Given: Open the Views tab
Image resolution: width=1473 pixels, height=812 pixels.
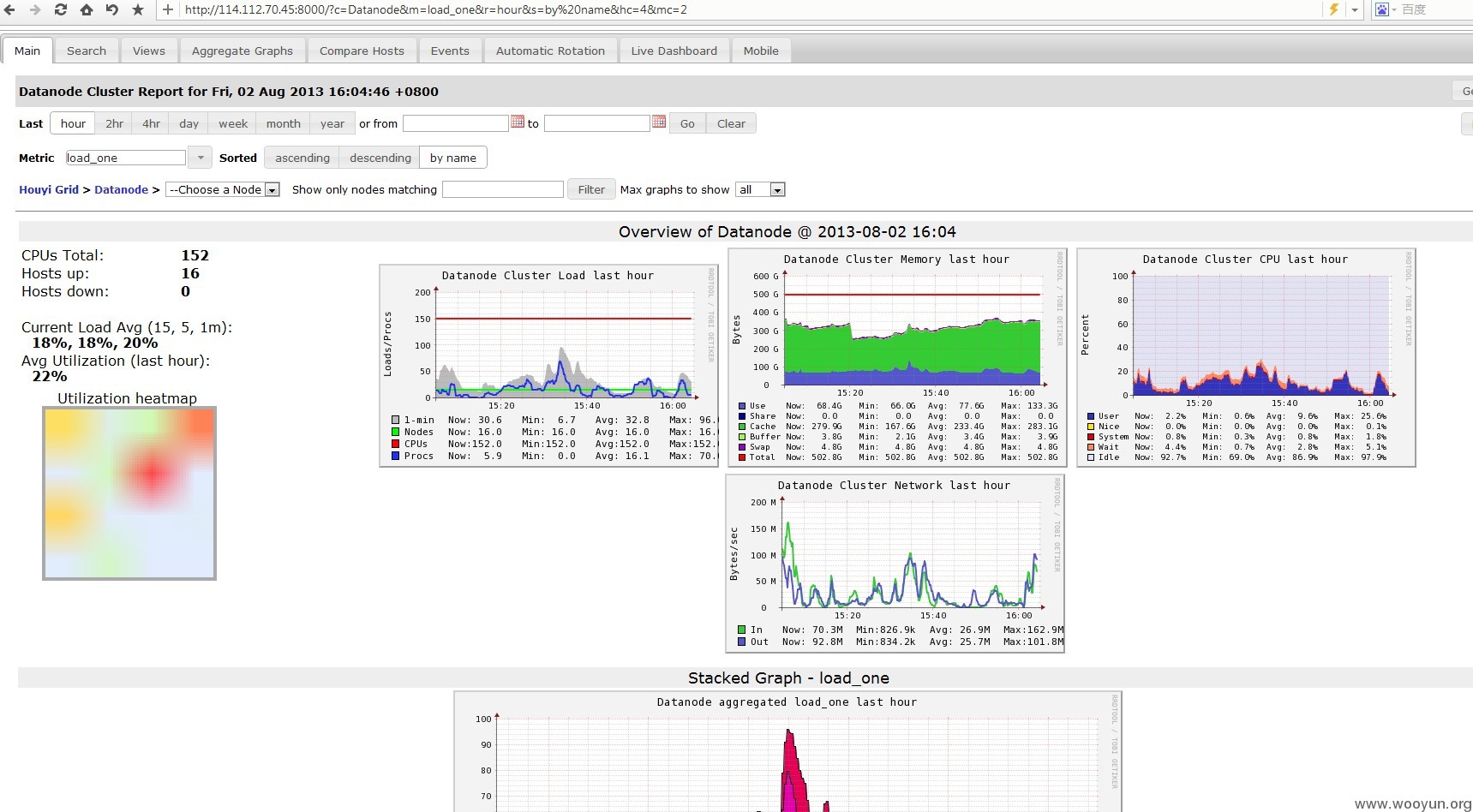Looking at the screenshot, I should click(x=149, y=51).
